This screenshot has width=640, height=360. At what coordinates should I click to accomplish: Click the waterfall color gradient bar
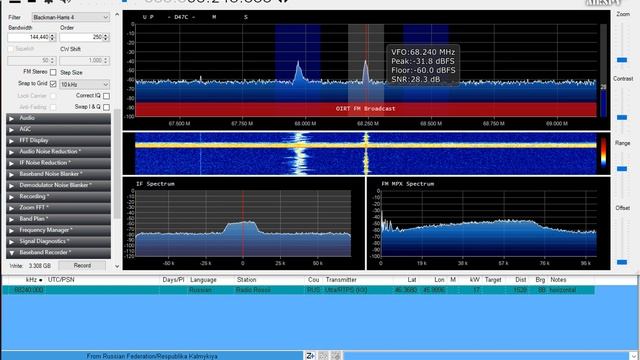coord(603,153)
